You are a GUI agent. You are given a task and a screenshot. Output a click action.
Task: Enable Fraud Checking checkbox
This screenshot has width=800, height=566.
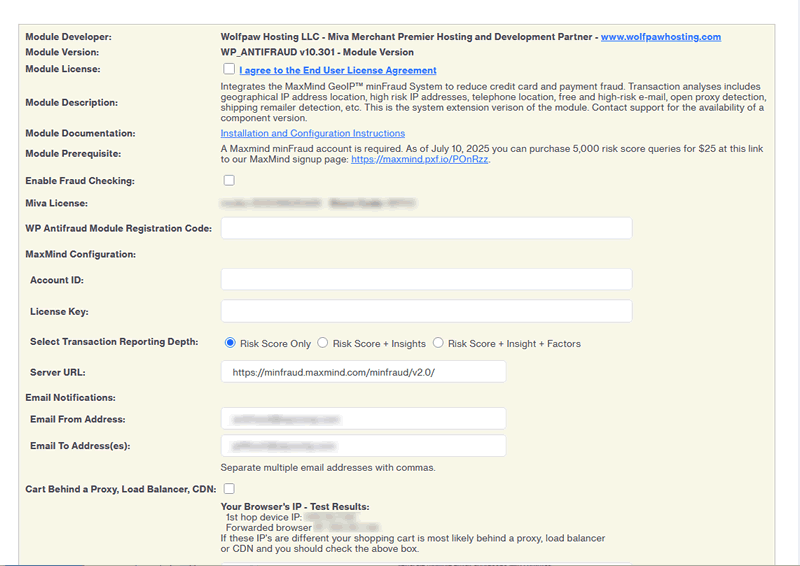point(229,180)
